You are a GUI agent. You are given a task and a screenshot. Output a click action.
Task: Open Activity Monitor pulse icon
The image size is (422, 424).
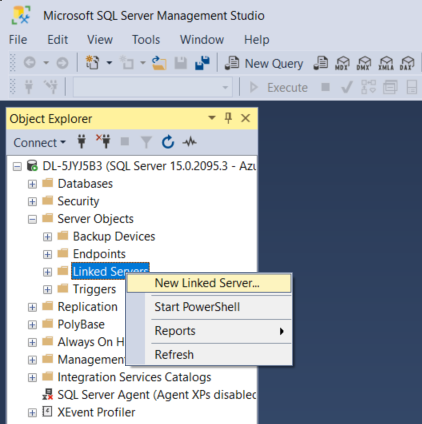point(189,142)
